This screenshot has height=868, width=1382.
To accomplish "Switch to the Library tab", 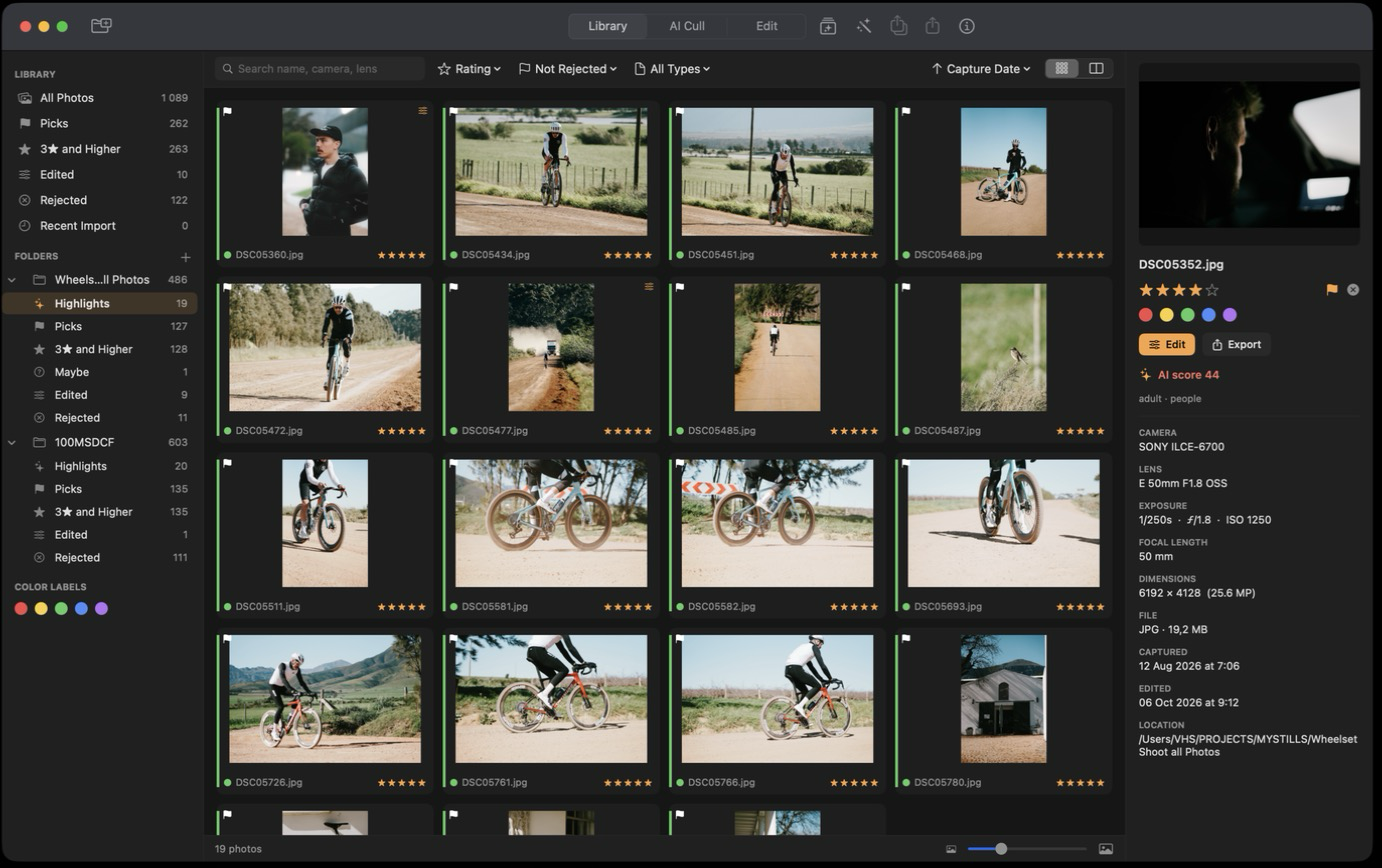I will click(x=607, y=26).
